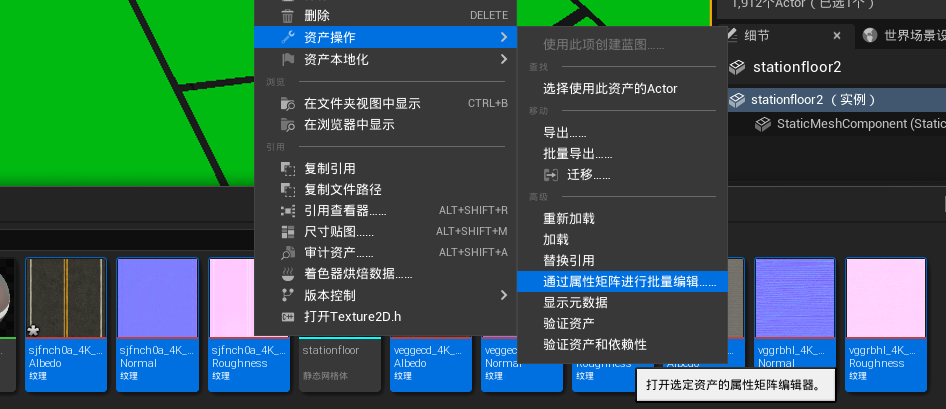The width and height of the screenshot is (946, 409).
Task: Click the 审计资产 magnifier icon
Action: tap(287, 253)
